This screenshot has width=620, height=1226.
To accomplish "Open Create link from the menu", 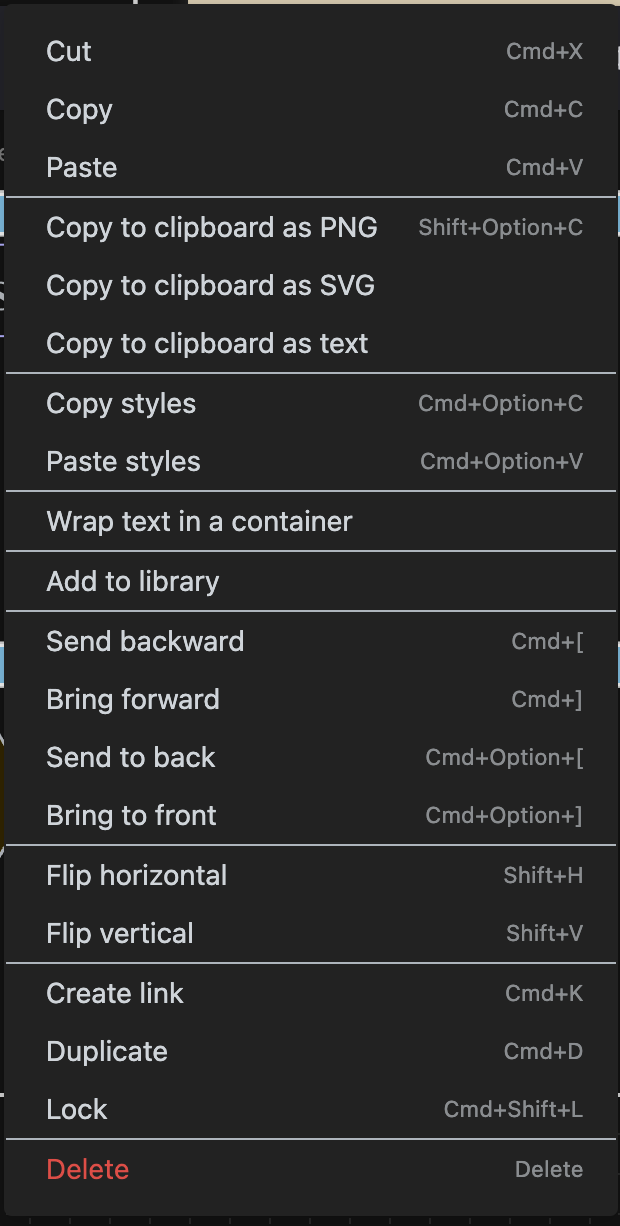I will 115,994.
